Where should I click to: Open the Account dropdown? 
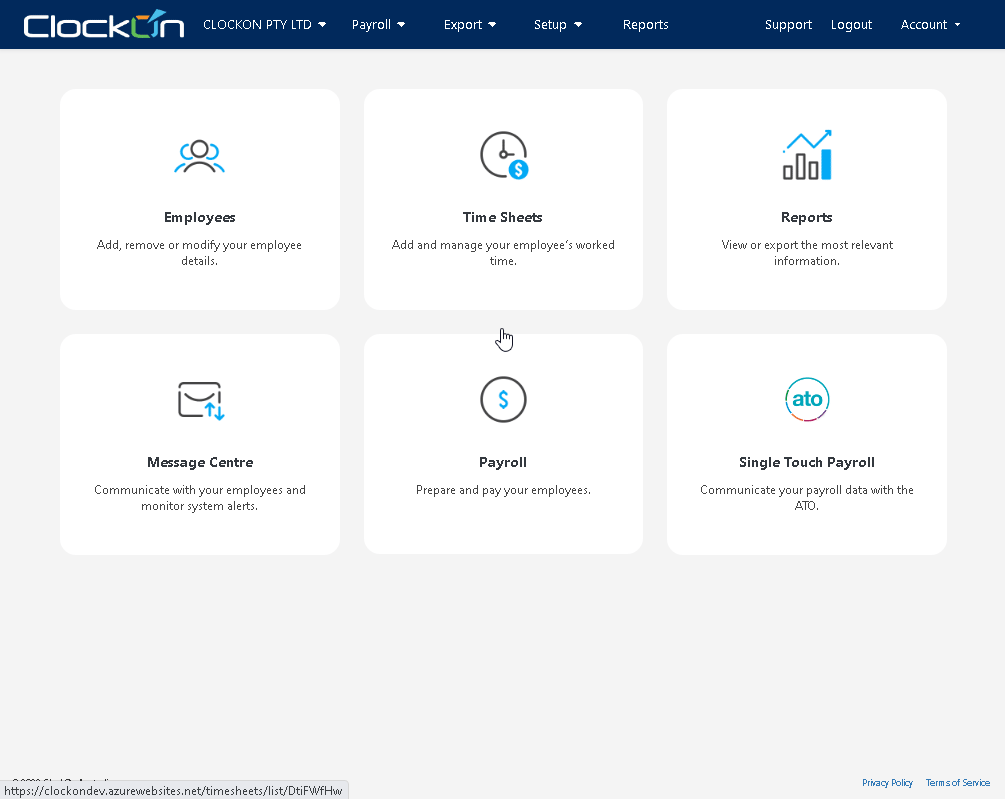point(930,24)
